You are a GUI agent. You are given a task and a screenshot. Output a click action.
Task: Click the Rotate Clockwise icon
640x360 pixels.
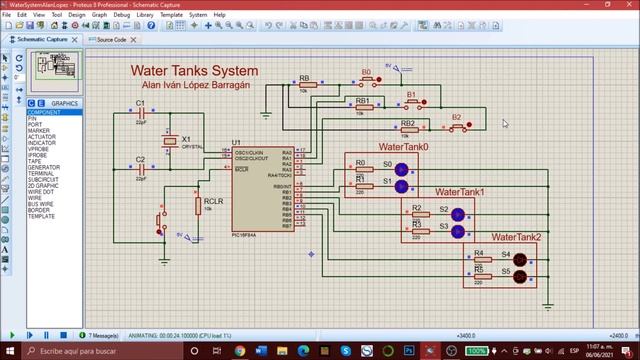[19, 58]
